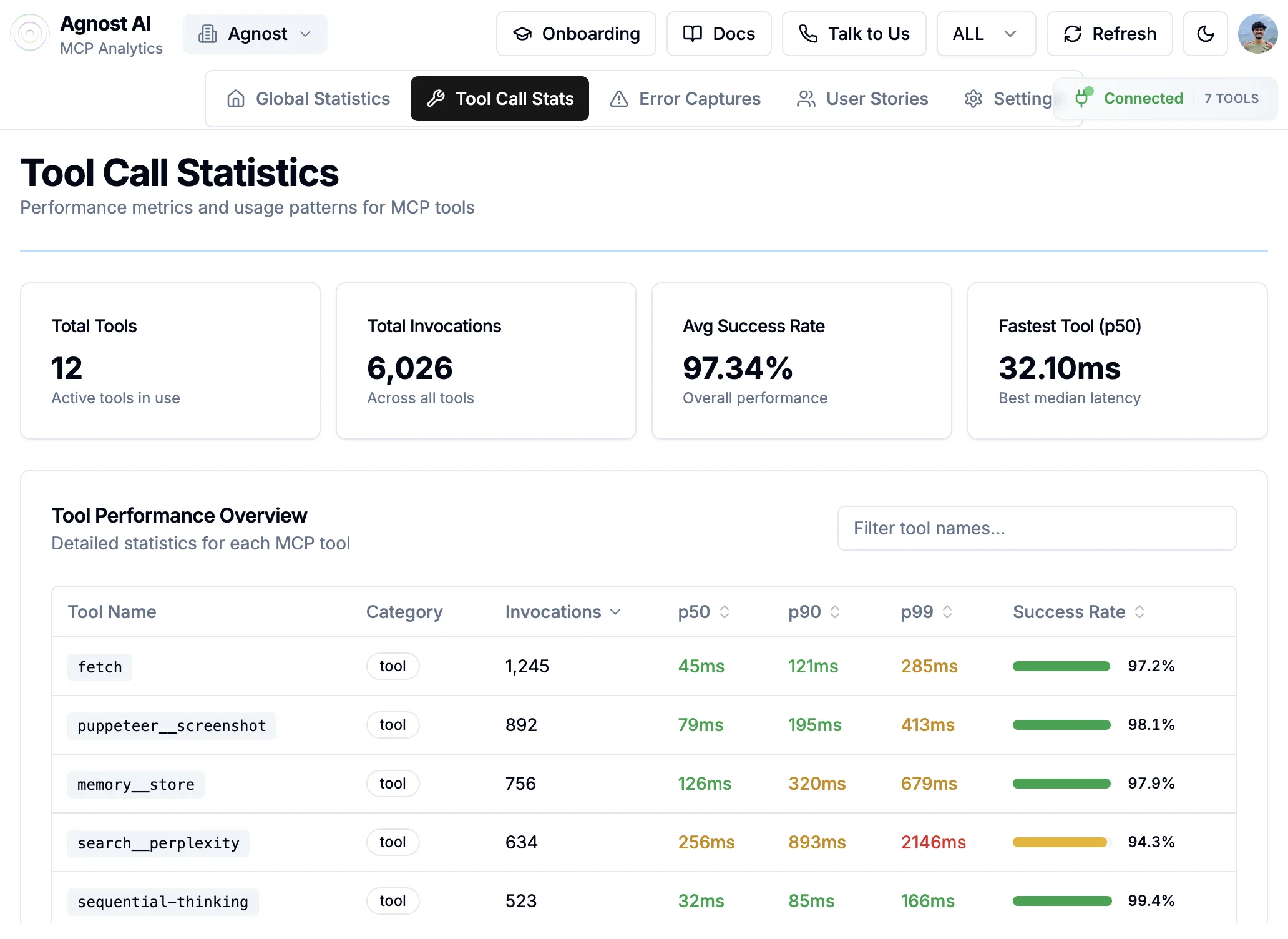The width and height of the screenshot is (1288, 939).
Task: Open the Agnost organization dropdown
Action: [x=255, y=34]
